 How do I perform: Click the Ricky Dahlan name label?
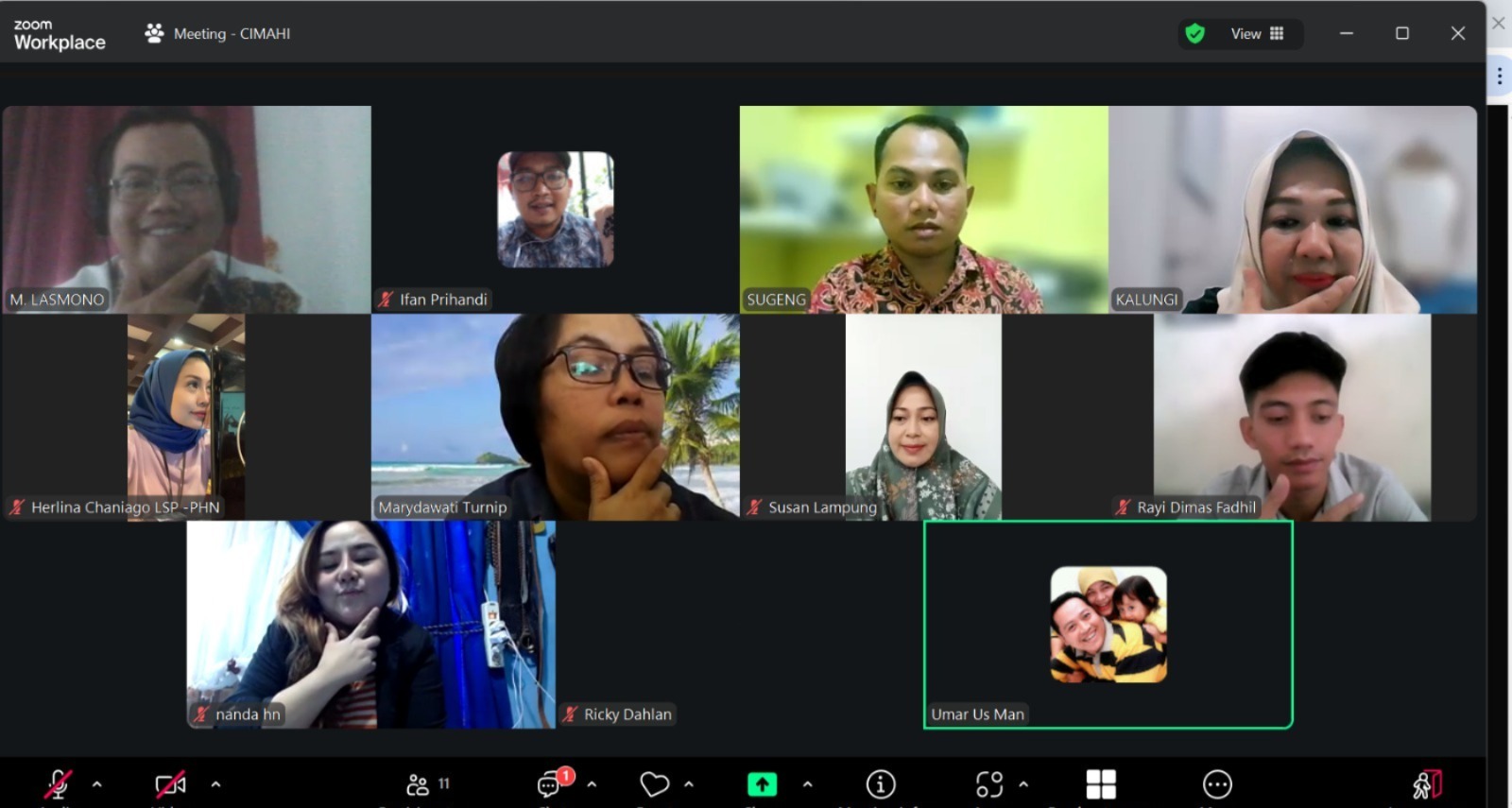[627, 714]
